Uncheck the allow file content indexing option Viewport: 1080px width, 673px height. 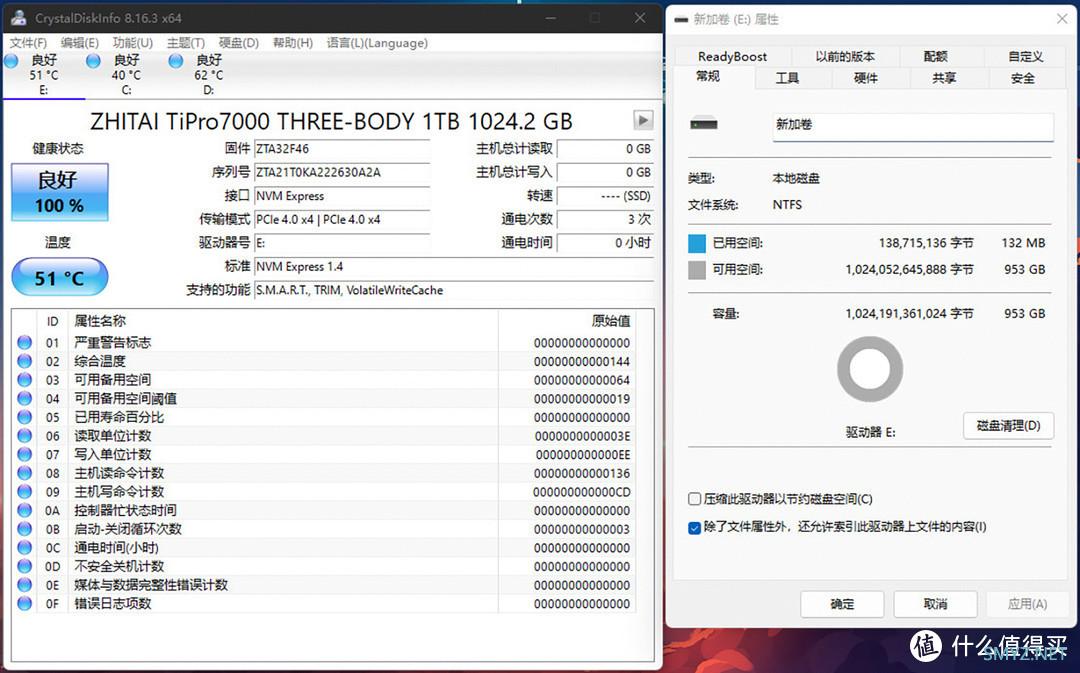[694, 527]
